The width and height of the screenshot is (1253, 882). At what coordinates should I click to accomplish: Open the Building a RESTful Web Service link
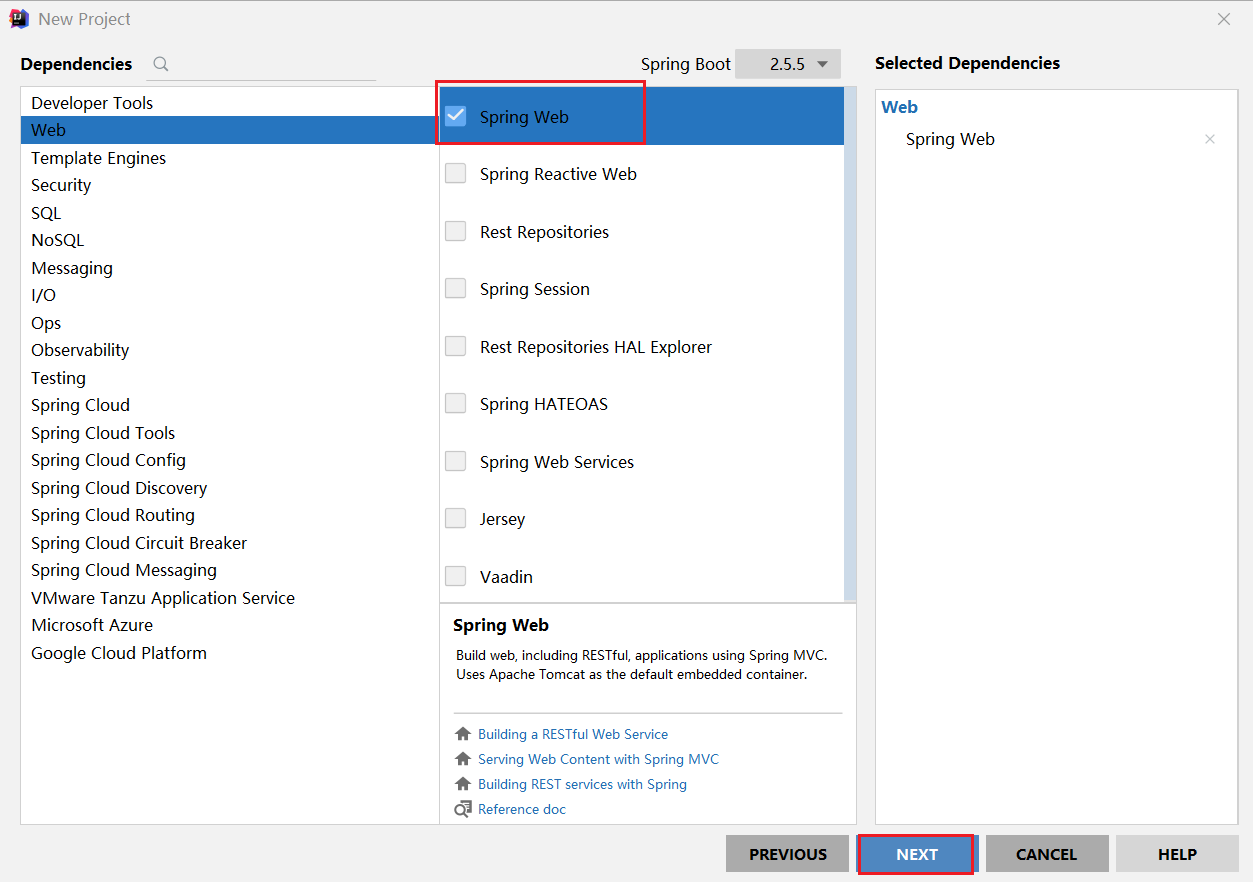point(572,734)
